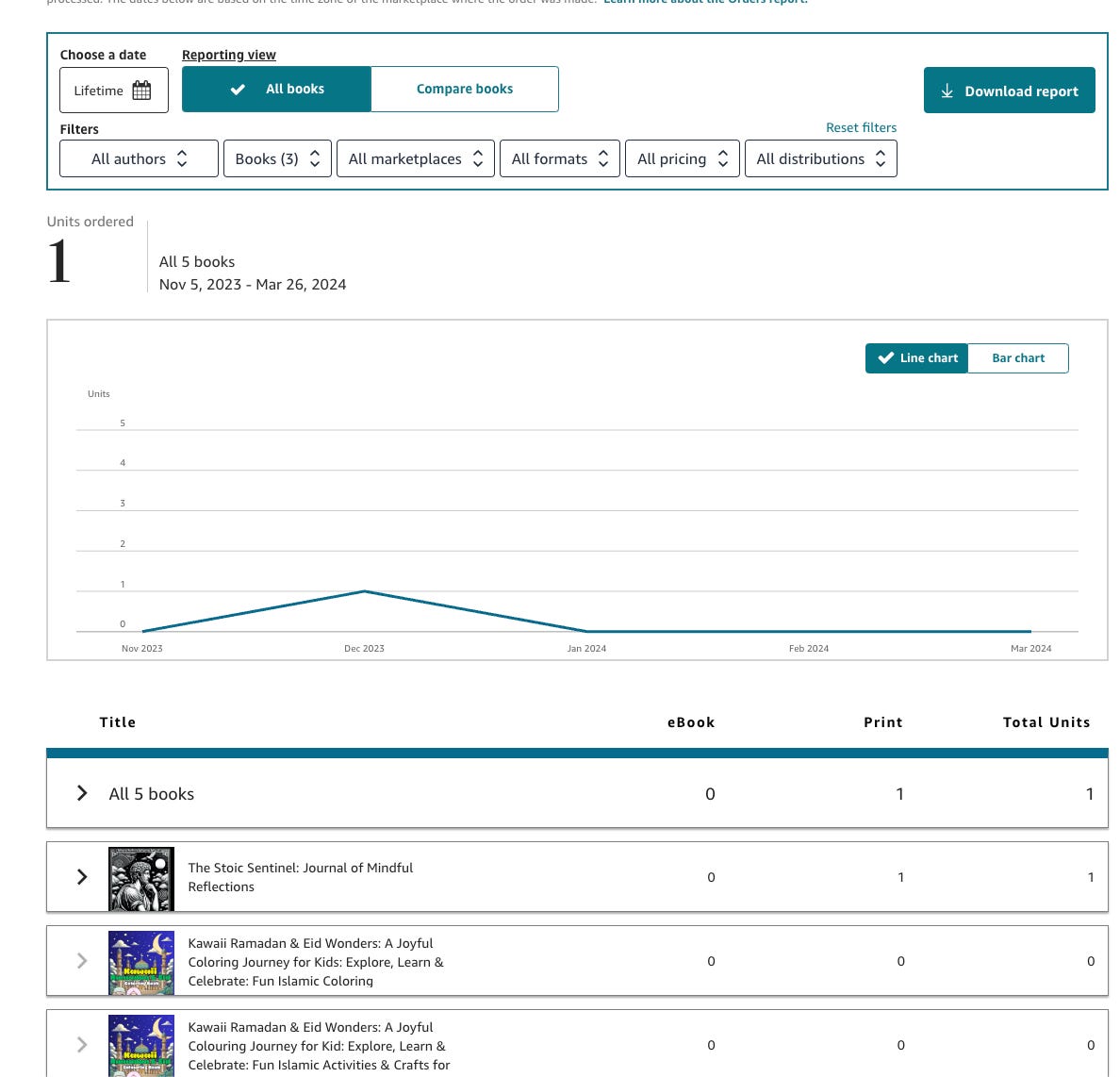Open the All marketplaces dropdown
1120x1077 pixels.
point(415,158)
